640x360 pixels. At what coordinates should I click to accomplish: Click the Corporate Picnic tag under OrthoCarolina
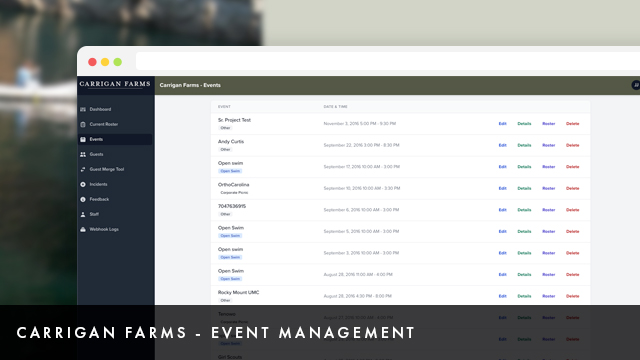click(234, 193)
